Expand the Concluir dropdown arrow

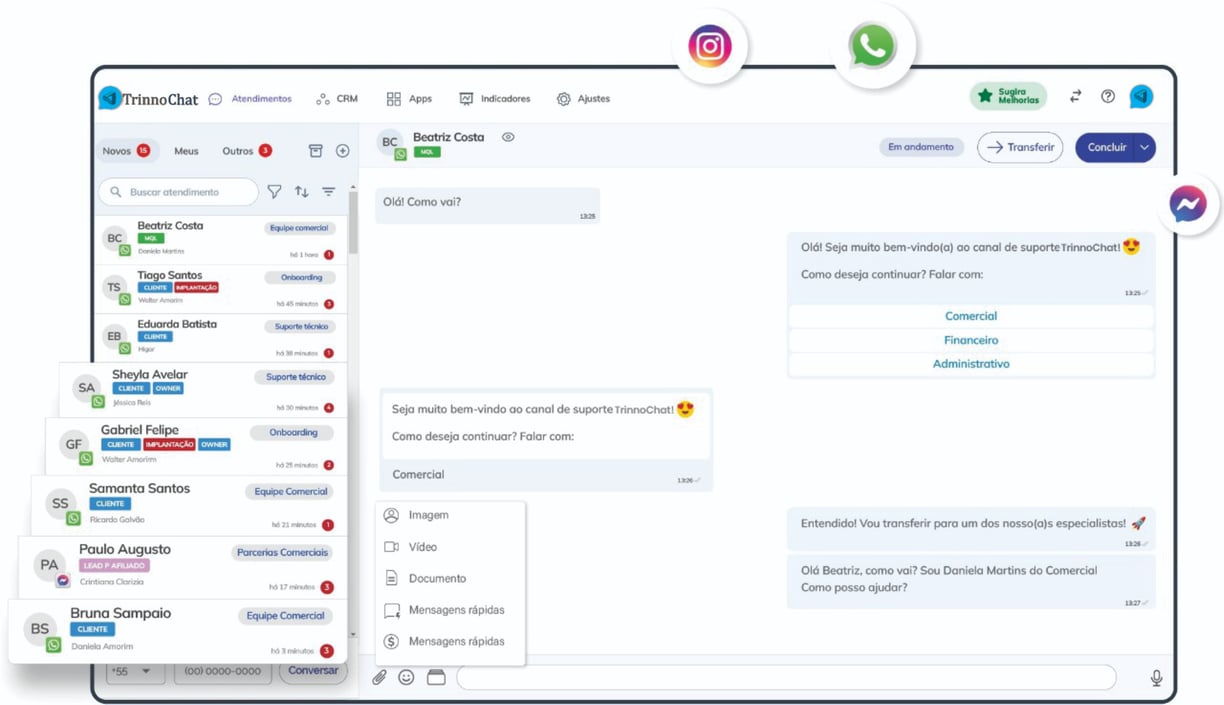click(x=1145, y=147)
